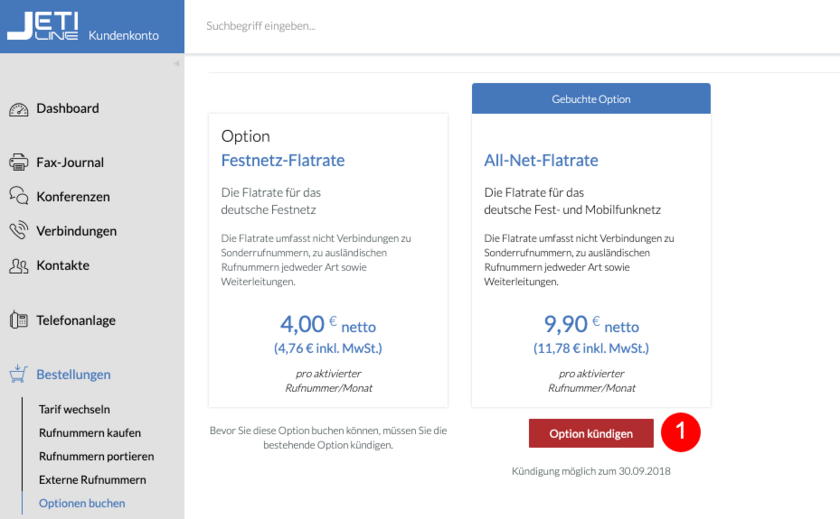Image resolution: width=840 pixels, height=519 pixels.
Task: Click the Option kündigen button
Action: (591, 433)
